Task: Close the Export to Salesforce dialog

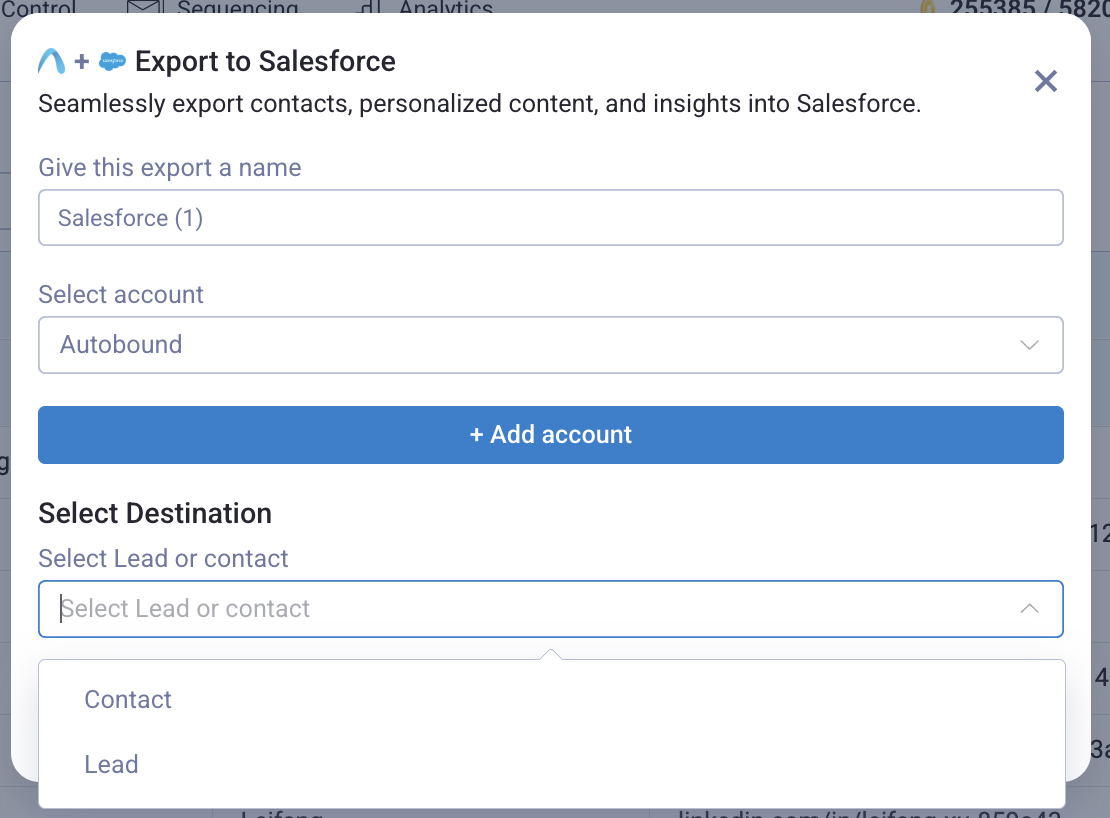Action: click(1045, 81)
